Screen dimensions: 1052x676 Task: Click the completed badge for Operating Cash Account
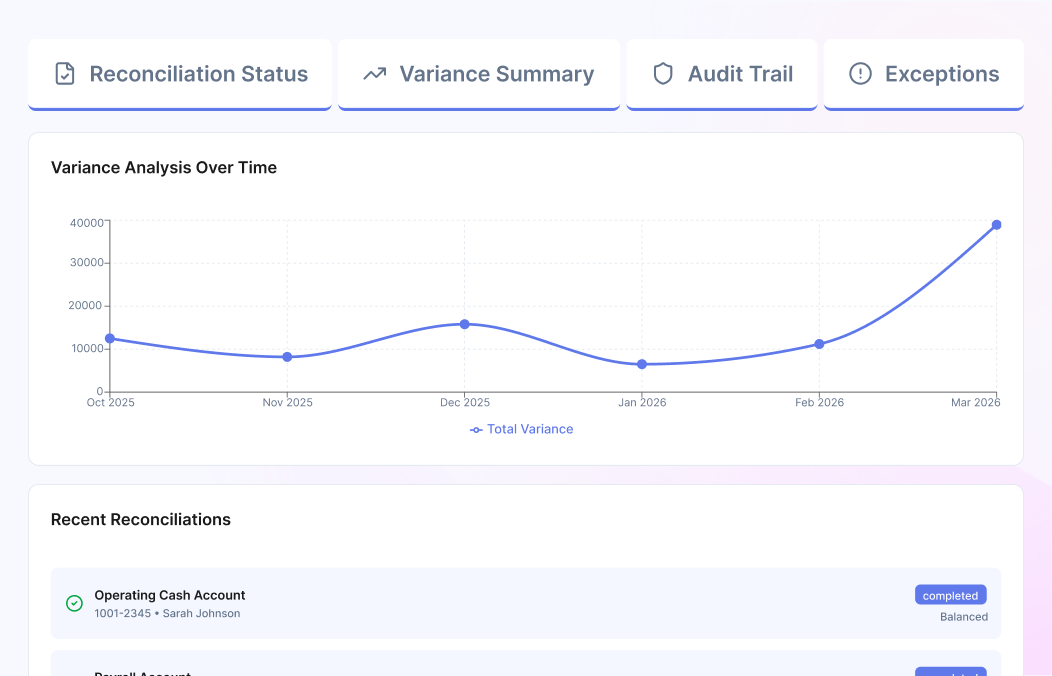[951, 596]
